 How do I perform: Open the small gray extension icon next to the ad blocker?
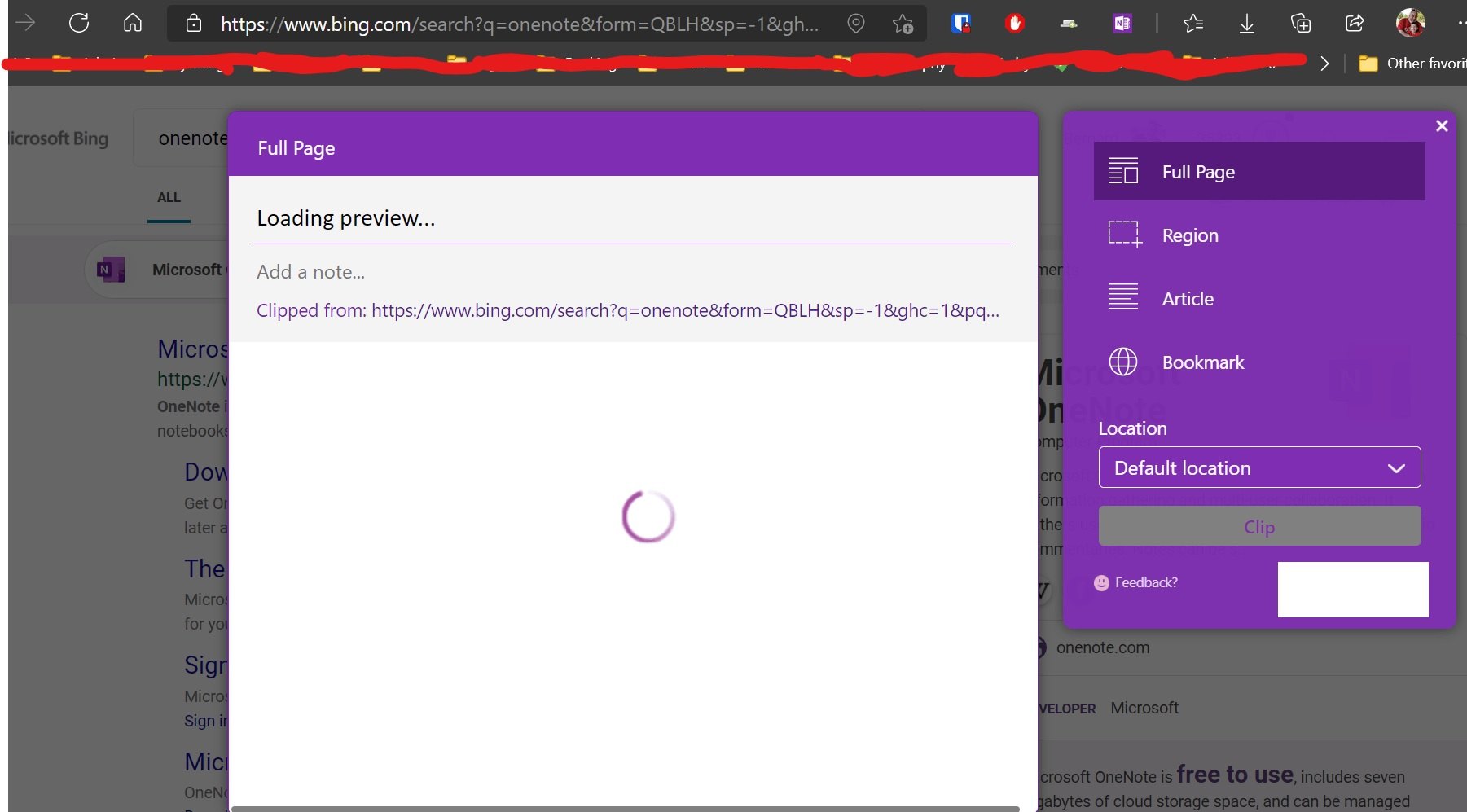(1069, 24)
